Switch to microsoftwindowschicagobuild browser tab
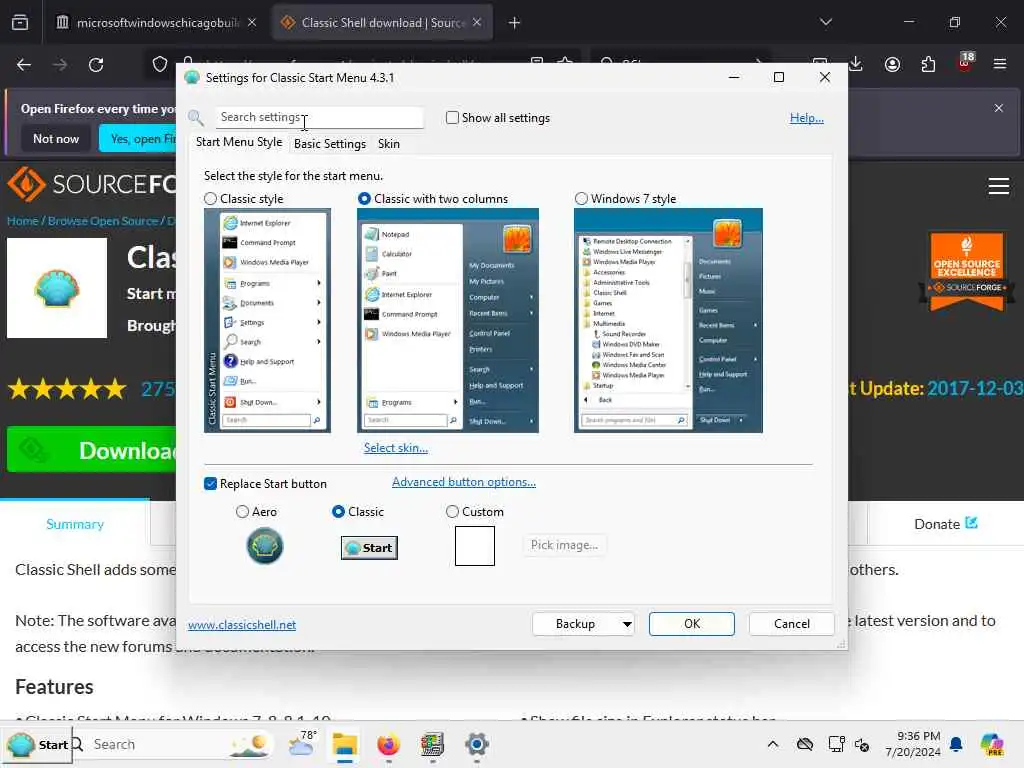1024x768 pixels. click(x=157, y=23)
